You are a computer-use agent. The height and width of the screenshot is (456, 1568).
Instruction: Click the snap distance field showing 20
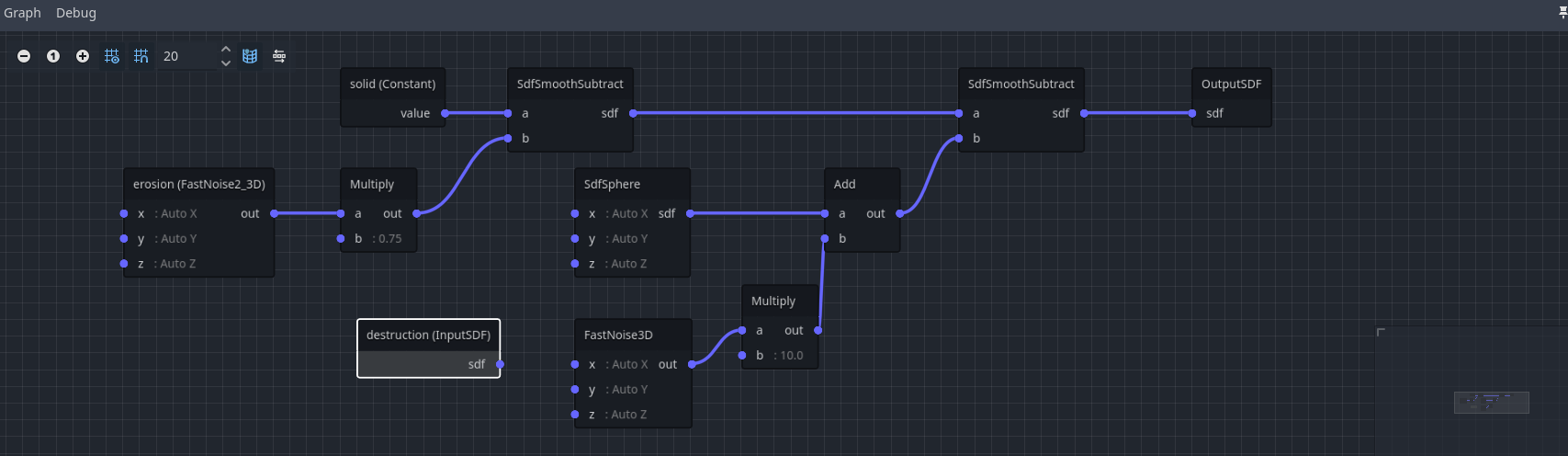tap(186, 56)
